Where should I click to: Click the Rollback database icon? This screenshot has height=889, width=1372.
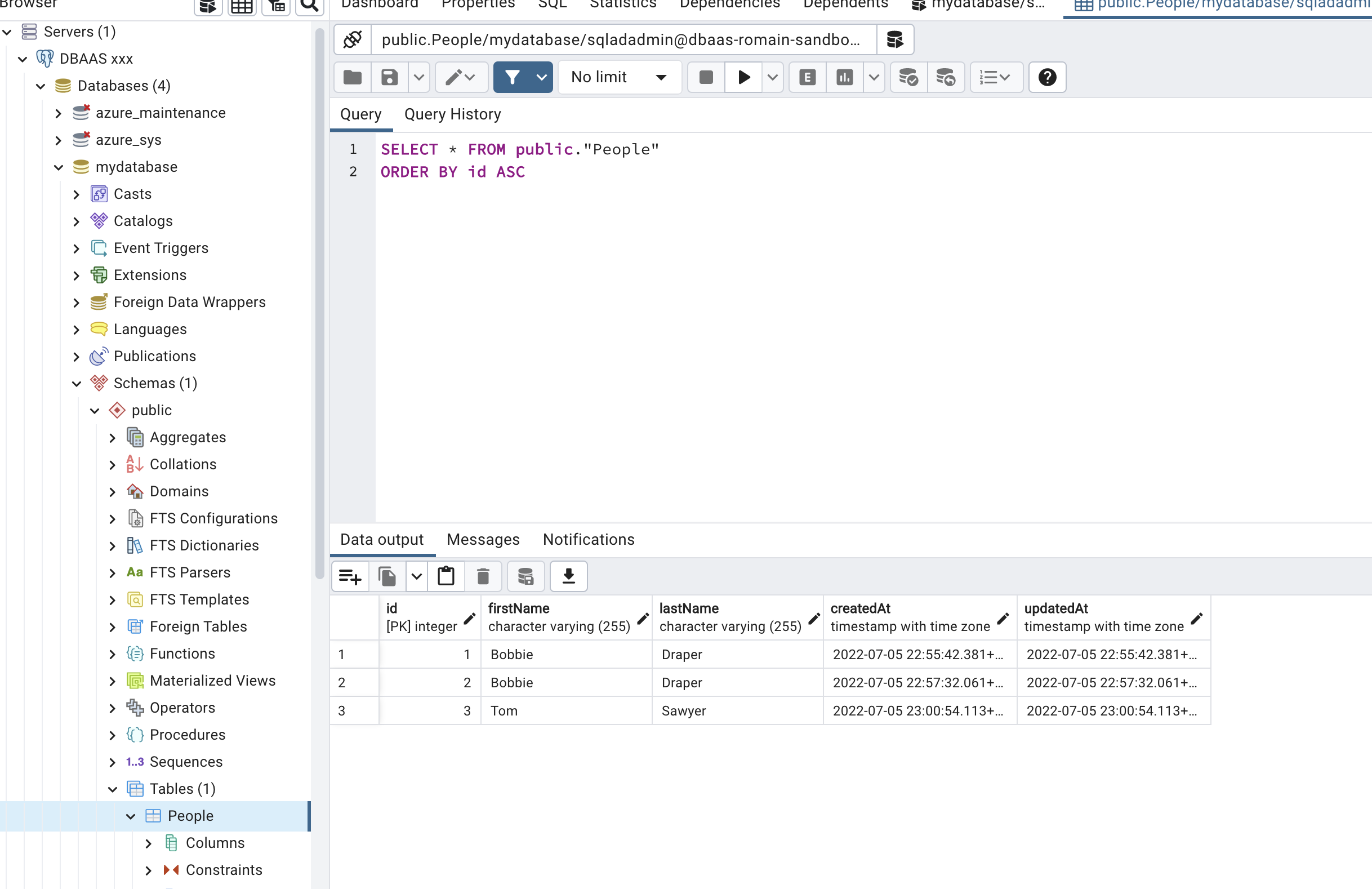(x=946, y=77)
